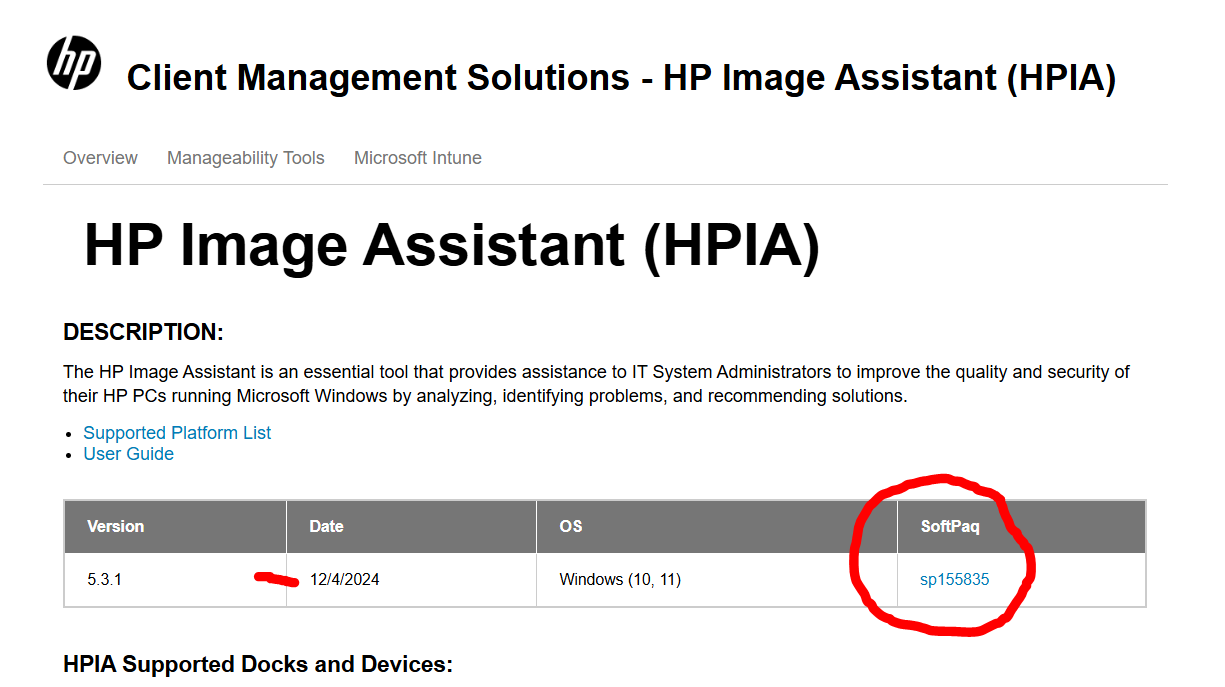Download SoftPaq sp155835
Screen dimensions: 1225x687
point(954,579)
